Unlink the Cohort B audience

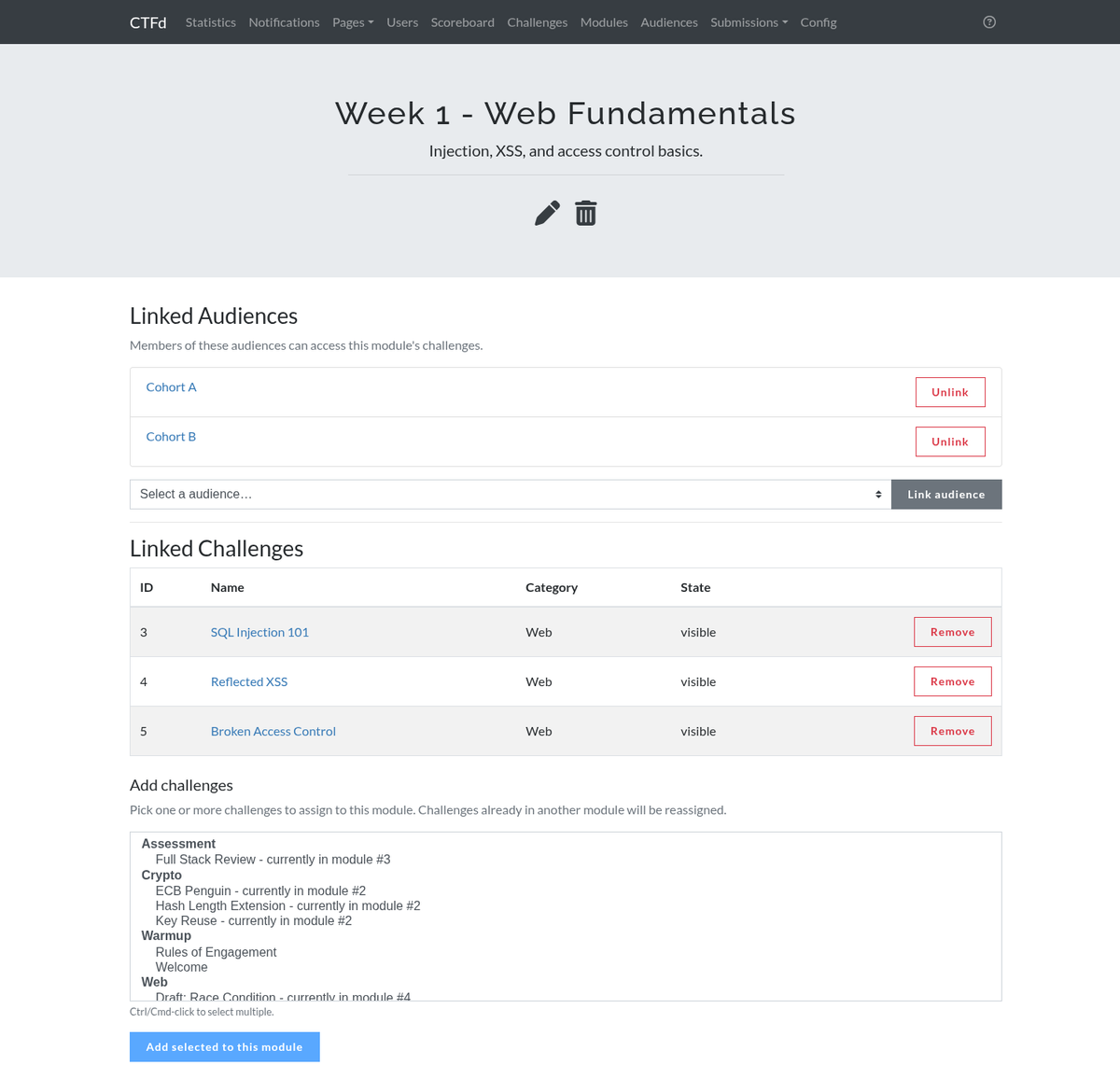(950, 441)
